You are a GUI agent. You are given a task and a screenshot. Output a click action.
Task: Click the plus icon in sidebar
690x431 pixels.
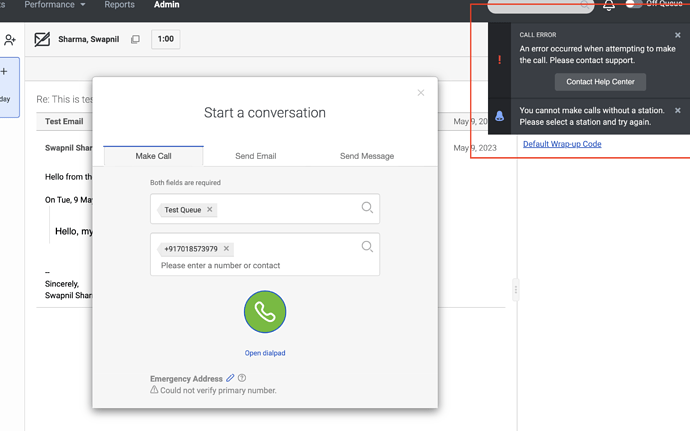pos(4,71)
